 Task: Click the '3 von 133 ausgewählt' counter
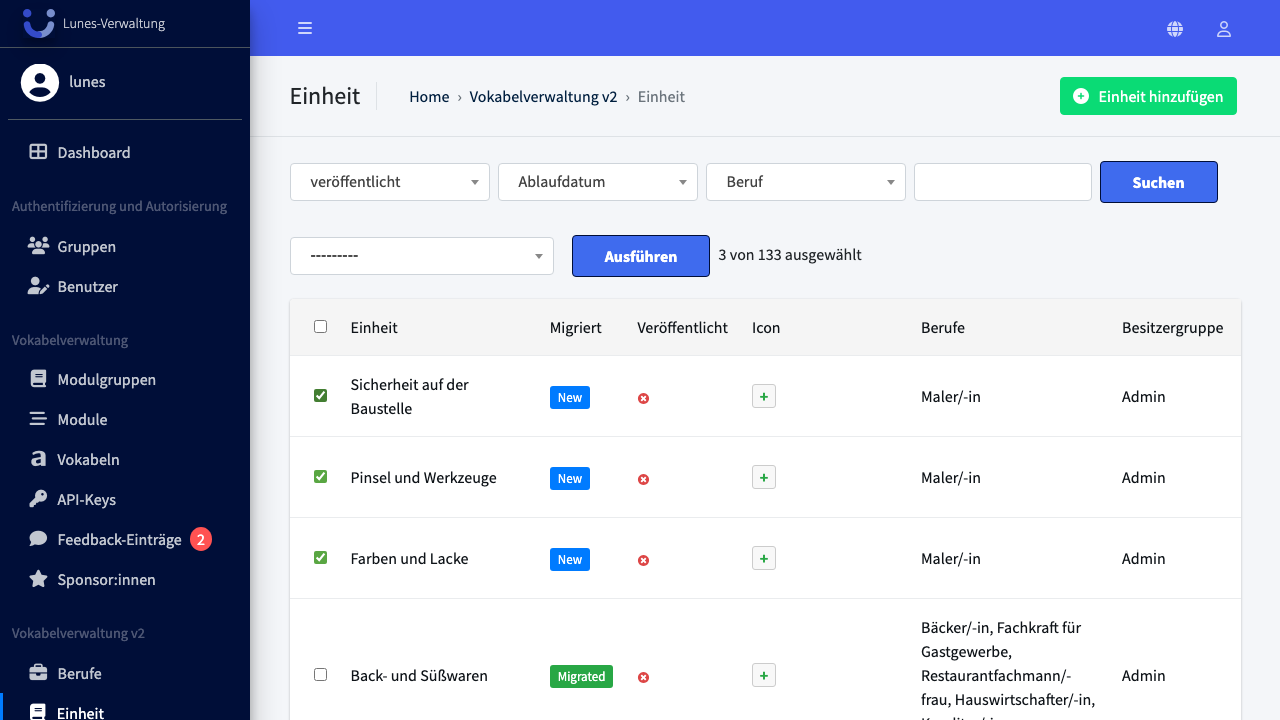pos(790,255)
